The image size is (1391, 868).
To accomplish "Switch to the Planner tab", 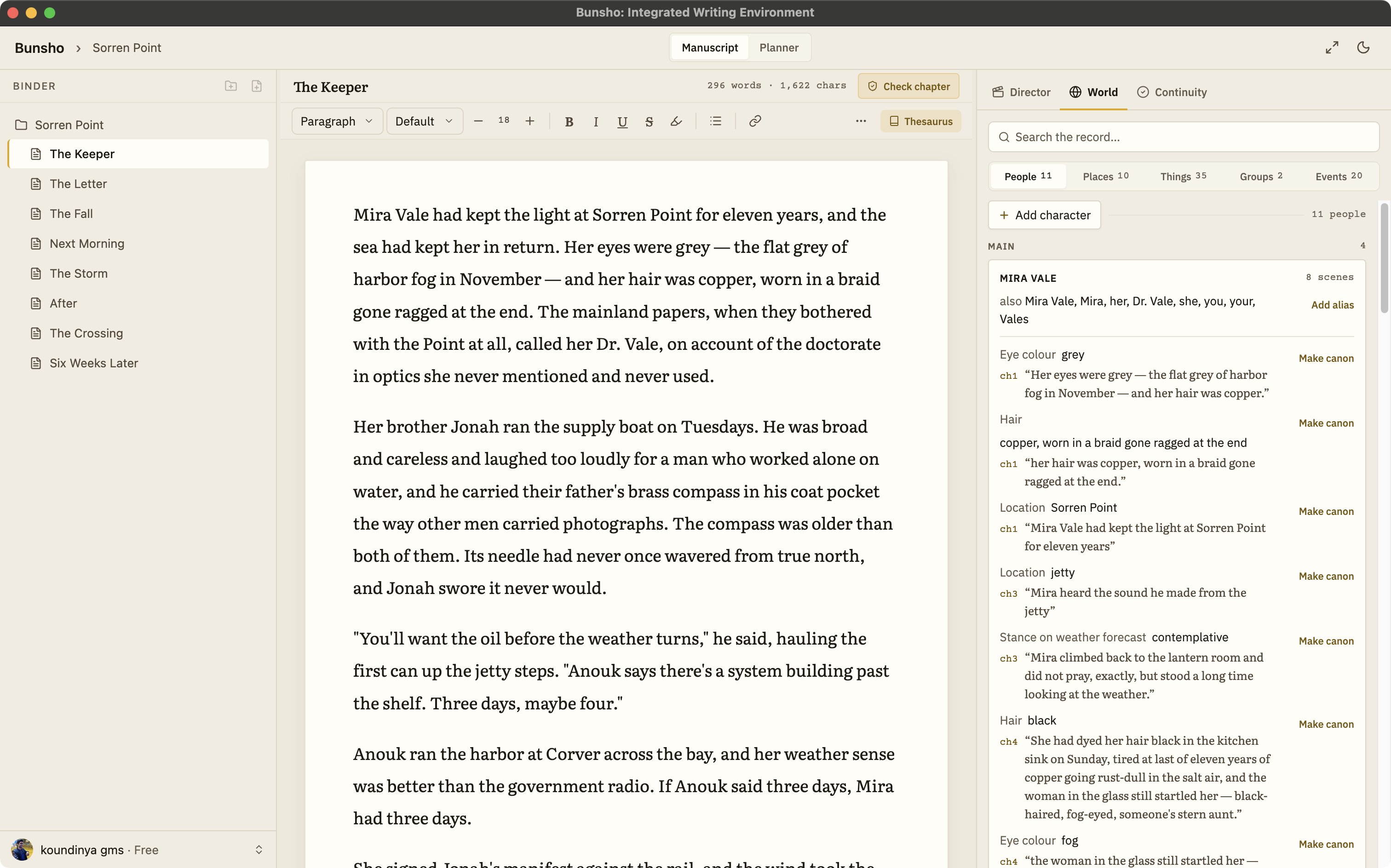I will pos(779,48).
